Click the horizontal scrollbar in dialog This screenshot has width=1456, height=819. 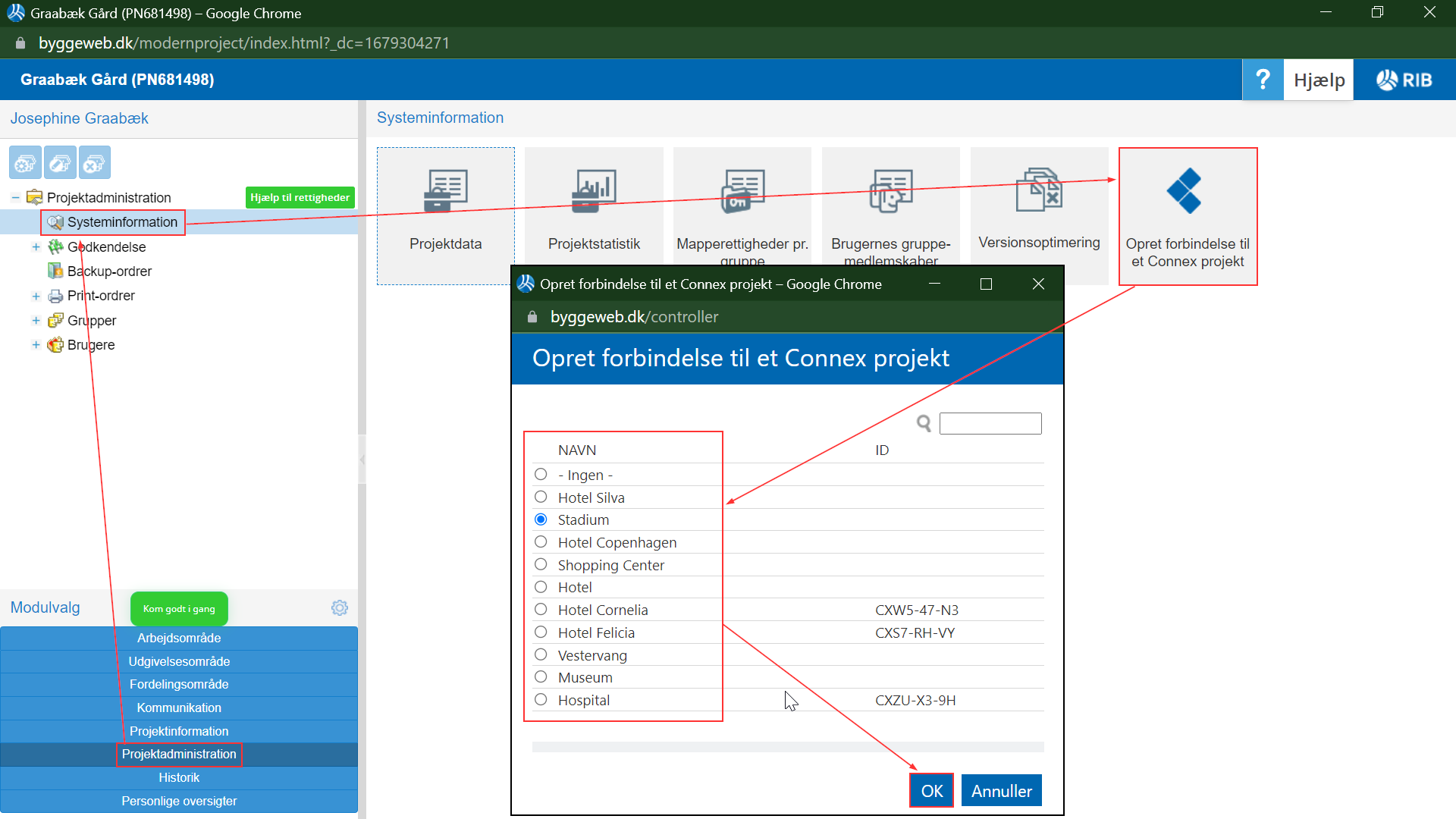click(x=787, y=748)
